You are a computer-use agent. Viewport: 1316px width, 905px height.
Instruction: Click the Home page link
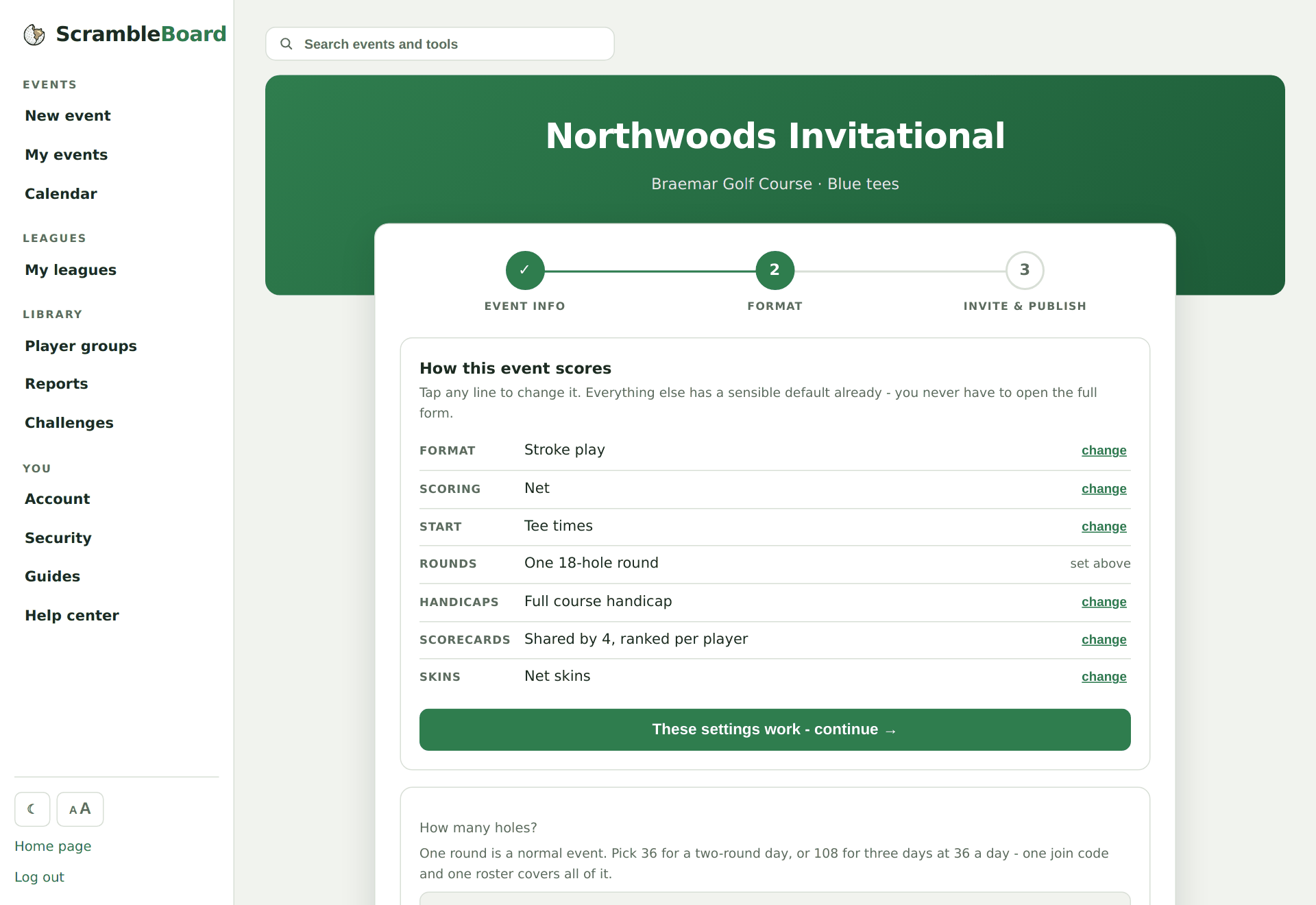click(53, 846)
